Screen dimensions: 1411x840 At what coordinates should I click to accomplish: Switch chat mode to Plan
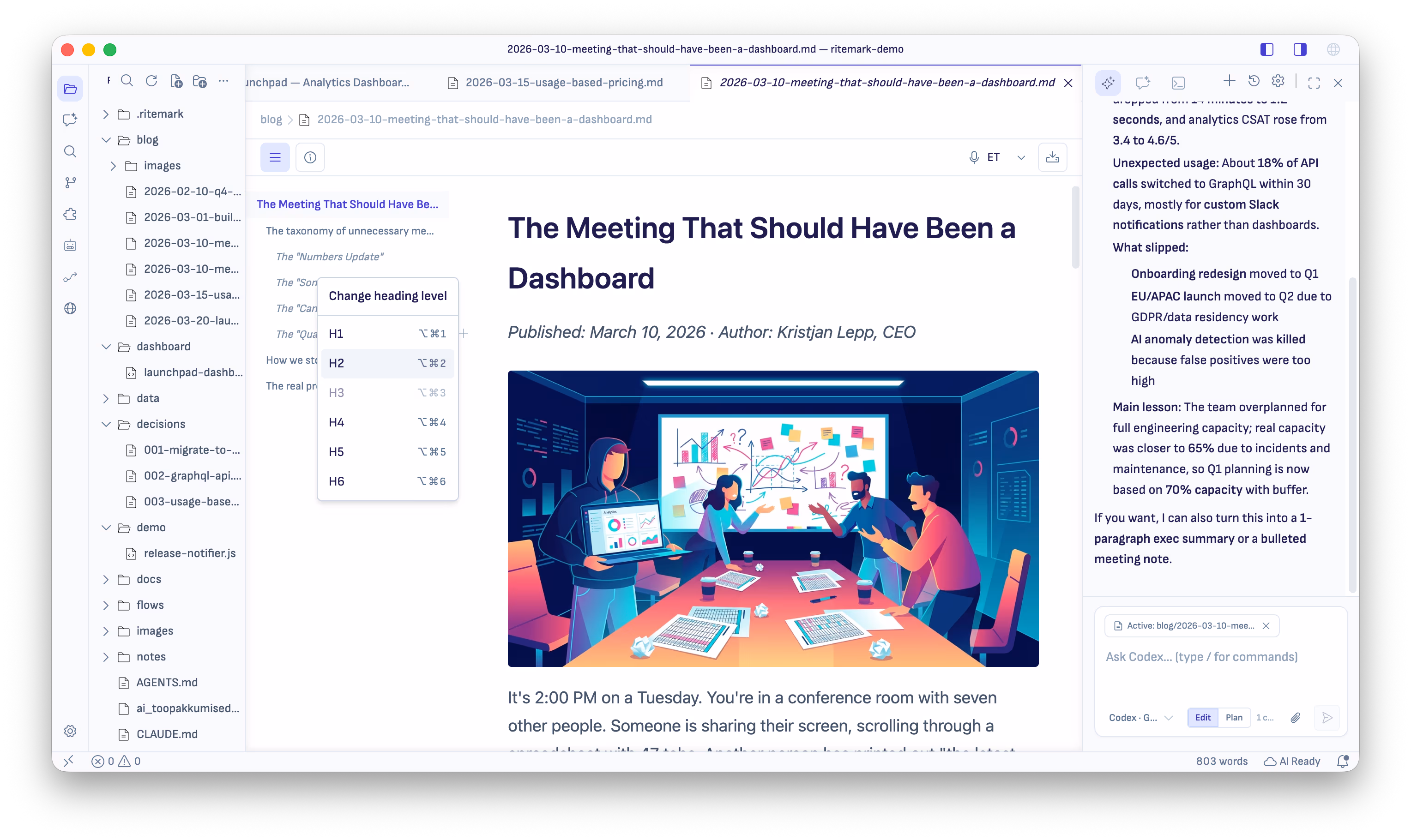pyautogui.click(x=1234, y=717)
